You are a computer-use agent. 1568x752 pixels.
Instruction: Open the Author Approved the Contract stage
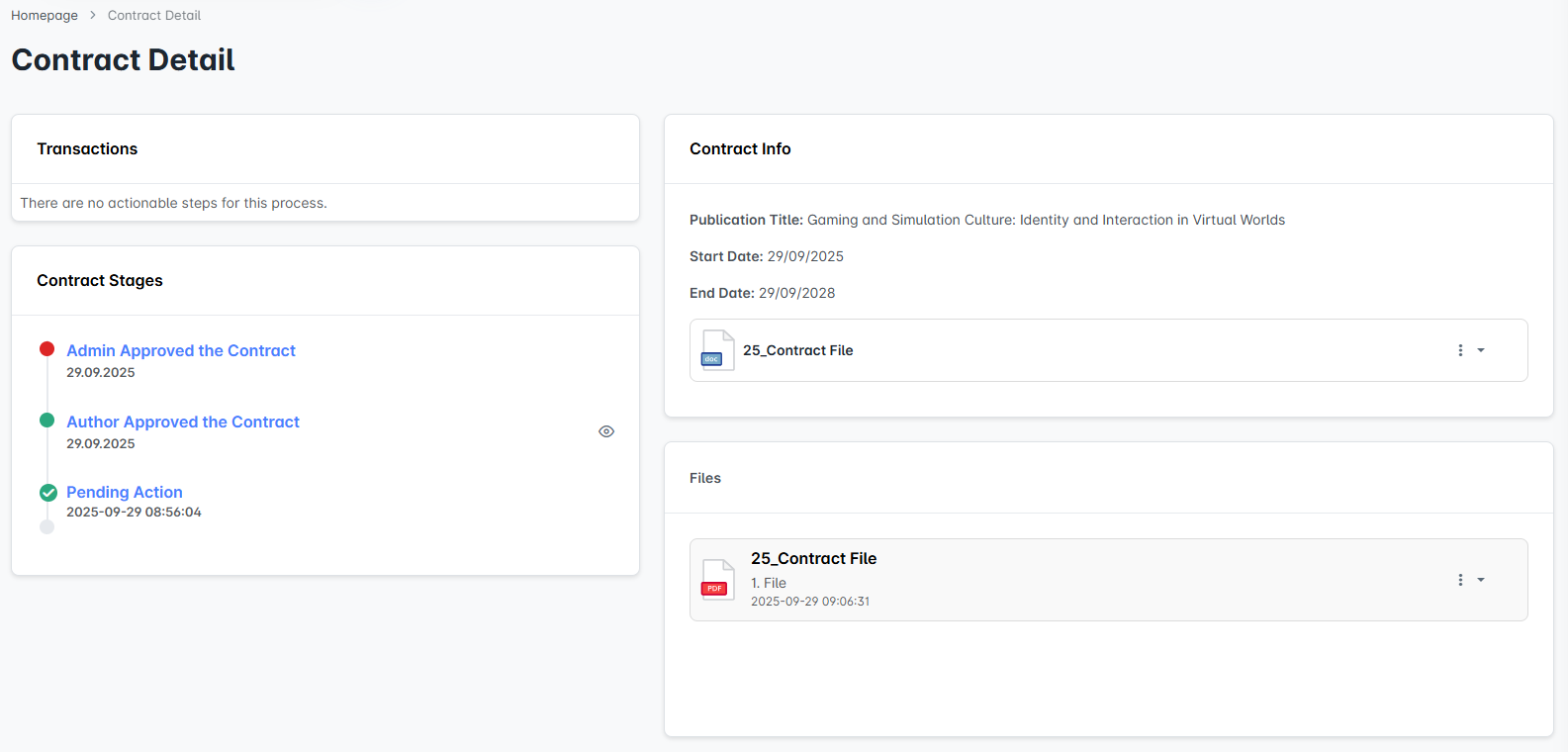click(183, 423)
